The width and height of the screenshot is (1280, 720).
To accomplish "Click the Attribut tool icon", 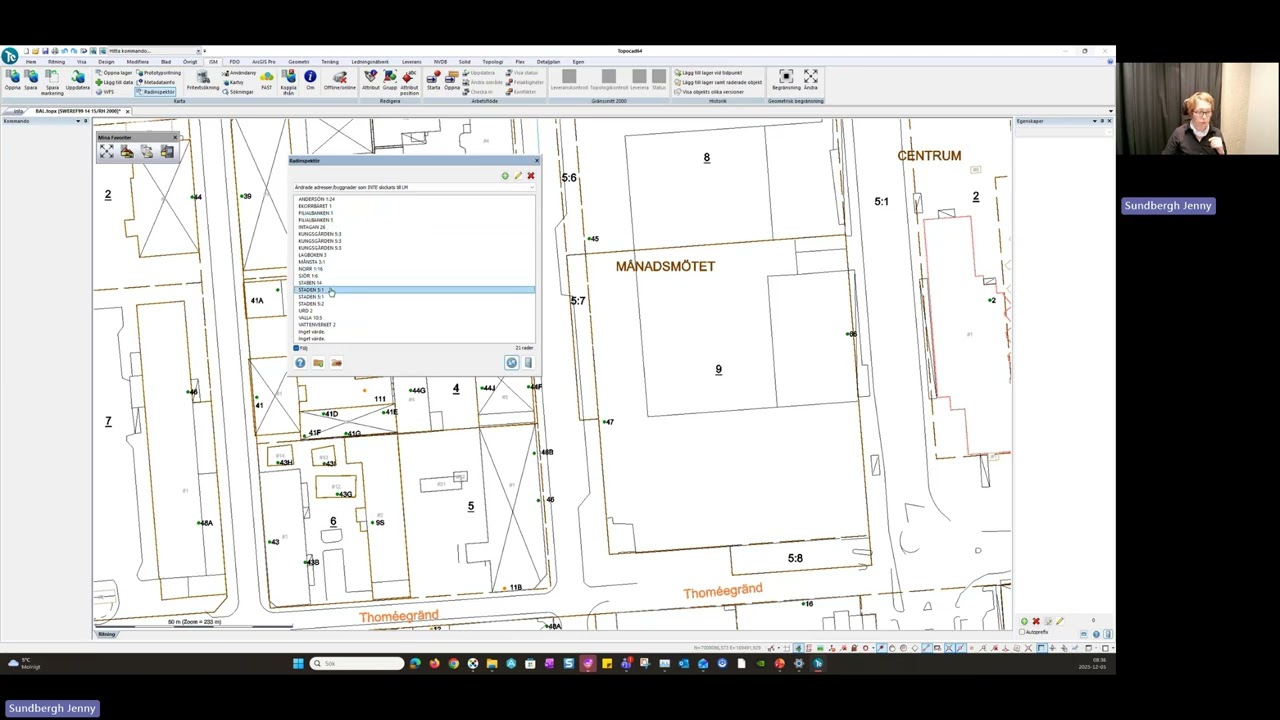I will [371, 79].
